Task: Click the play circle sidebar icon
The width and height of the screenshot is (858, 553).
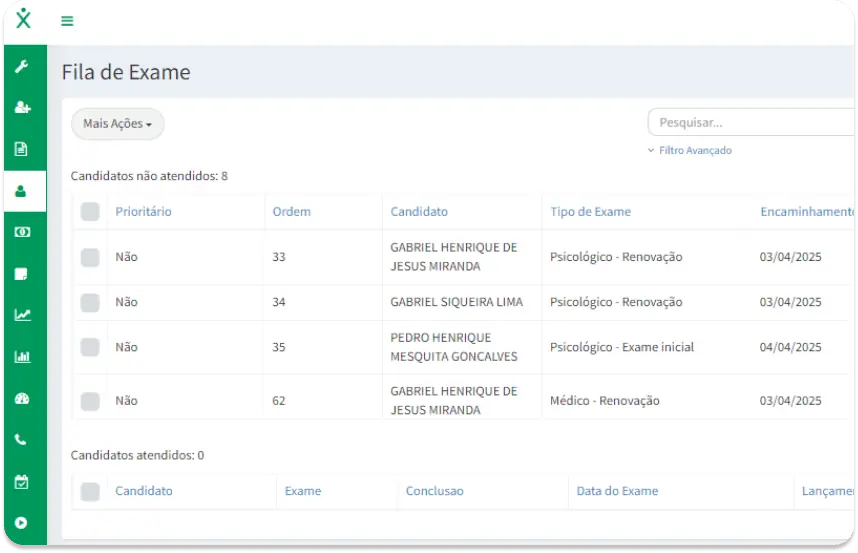Action: [x=21, y=523]
